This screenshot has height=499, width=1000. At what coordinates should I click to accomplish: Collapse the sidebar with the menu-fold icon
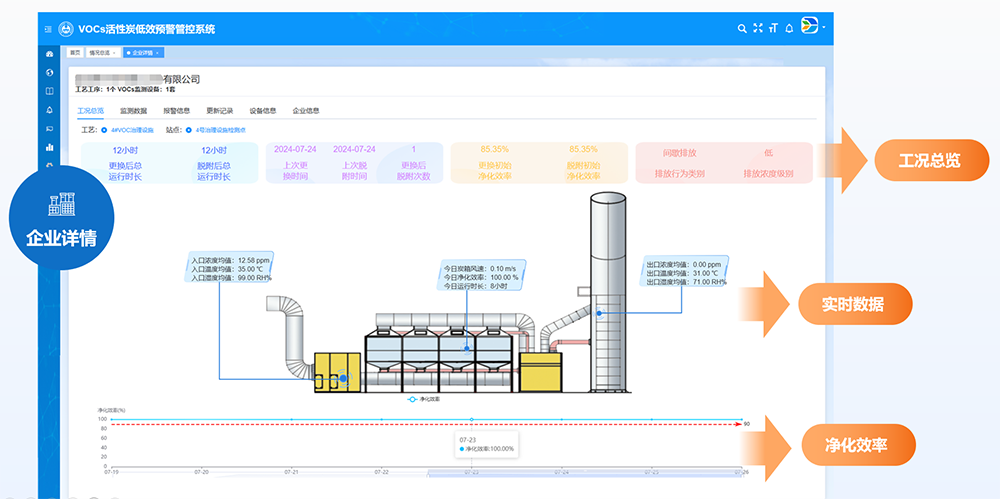(x=48, y=29)
